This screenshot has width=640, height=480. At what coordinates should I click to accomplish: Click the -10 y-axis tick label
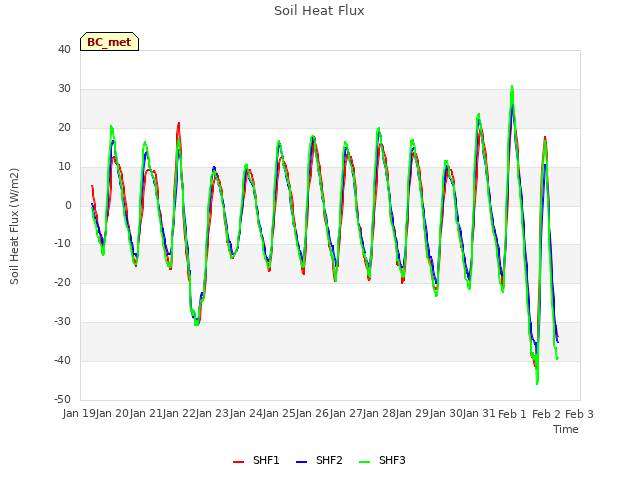coord(62,244)
